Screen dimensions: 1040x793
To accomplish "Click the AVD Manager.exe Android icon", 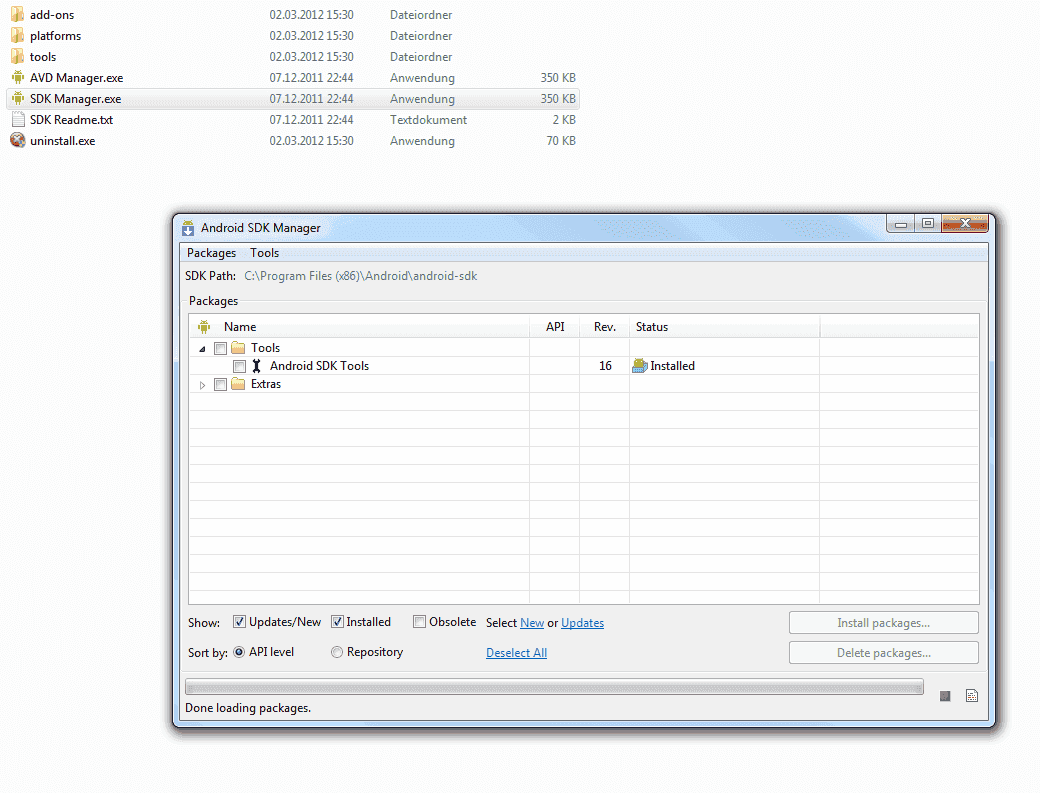I will [x=18, y=78].
